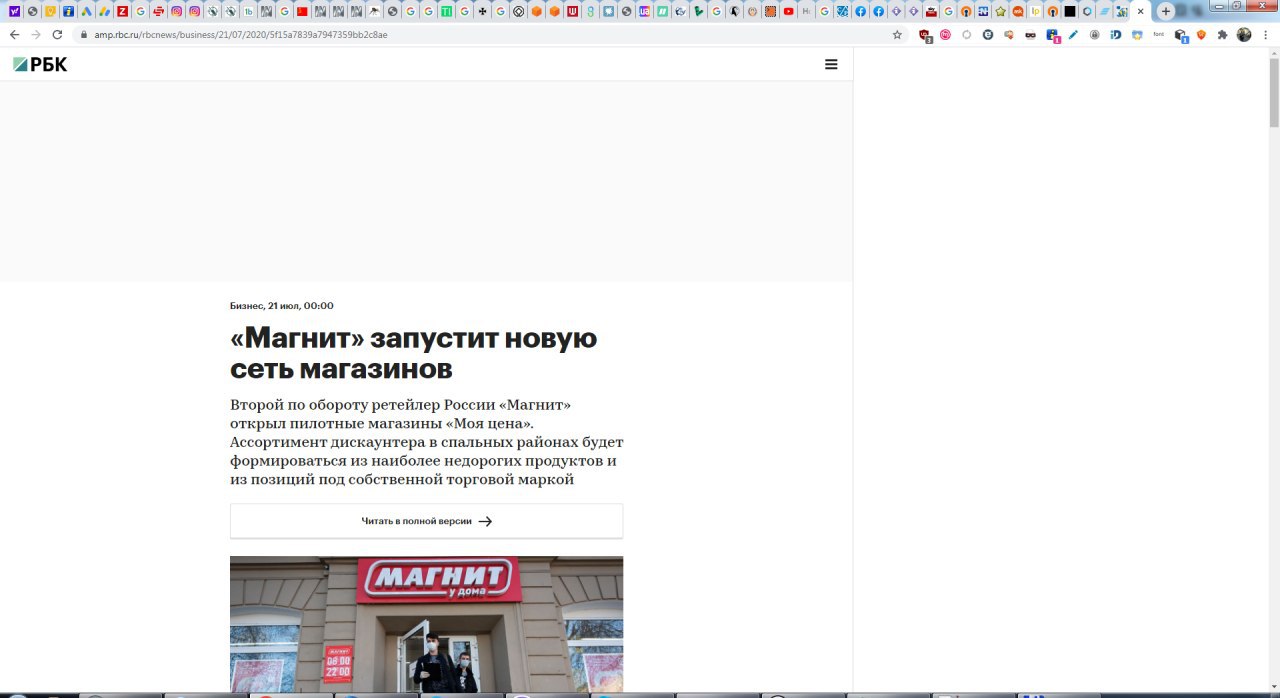Switch to the Chinese flag tab
Viewport: 1280px width, 698px height.
[x=302, y=11]
